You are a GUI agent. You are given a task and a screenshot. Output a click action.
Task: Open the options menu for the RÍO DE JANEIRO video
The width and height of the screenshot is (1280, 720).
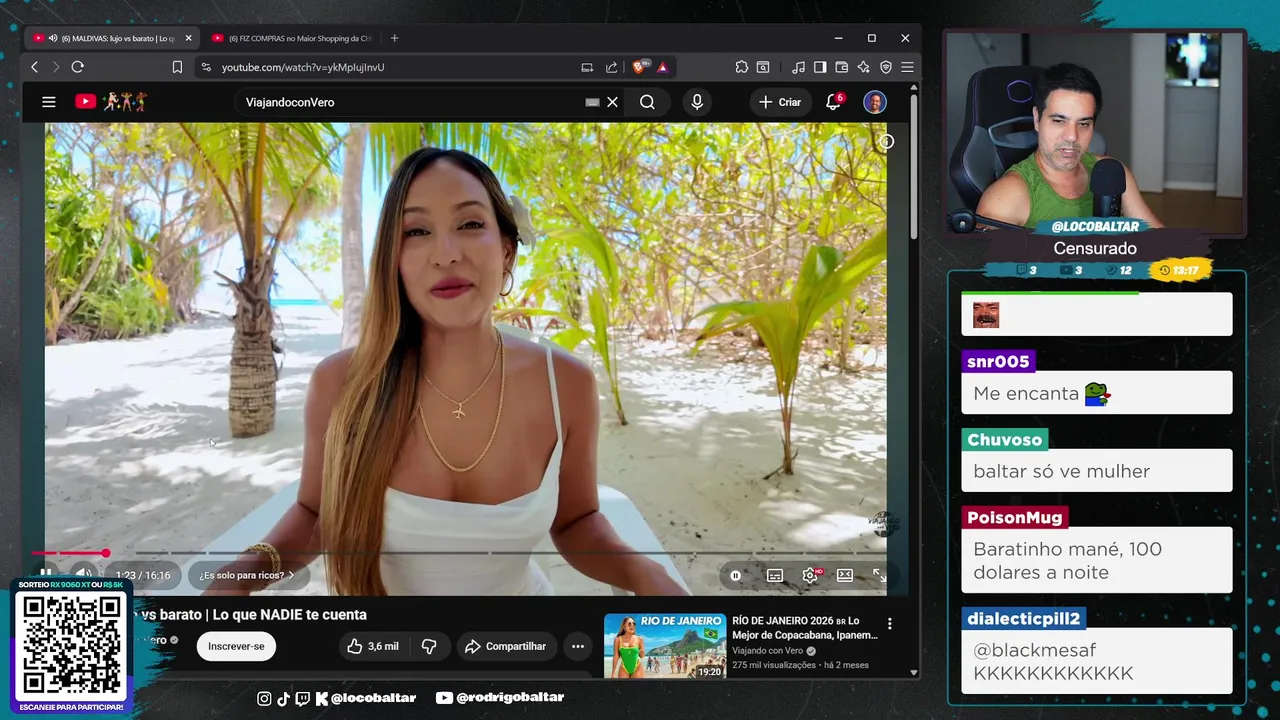(889, 624)
